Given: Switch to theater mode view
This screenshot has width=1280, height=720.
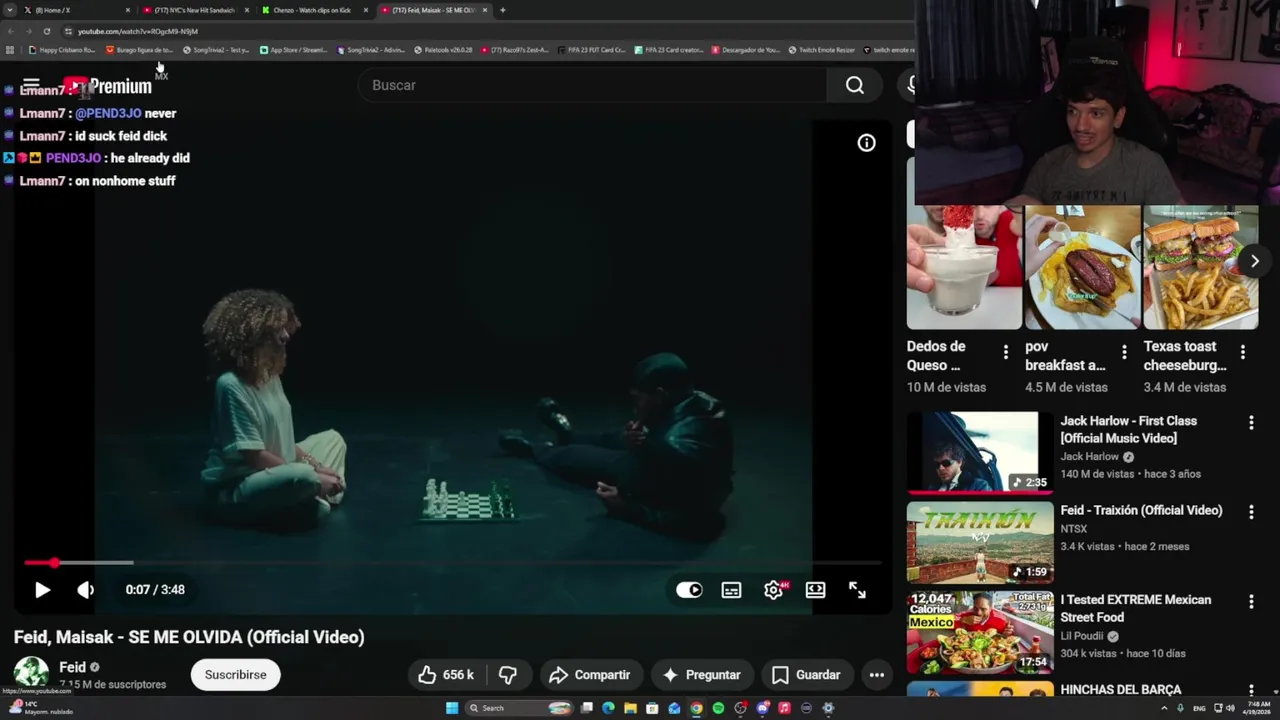Looking at the screenshot, I should pos(815,590).
